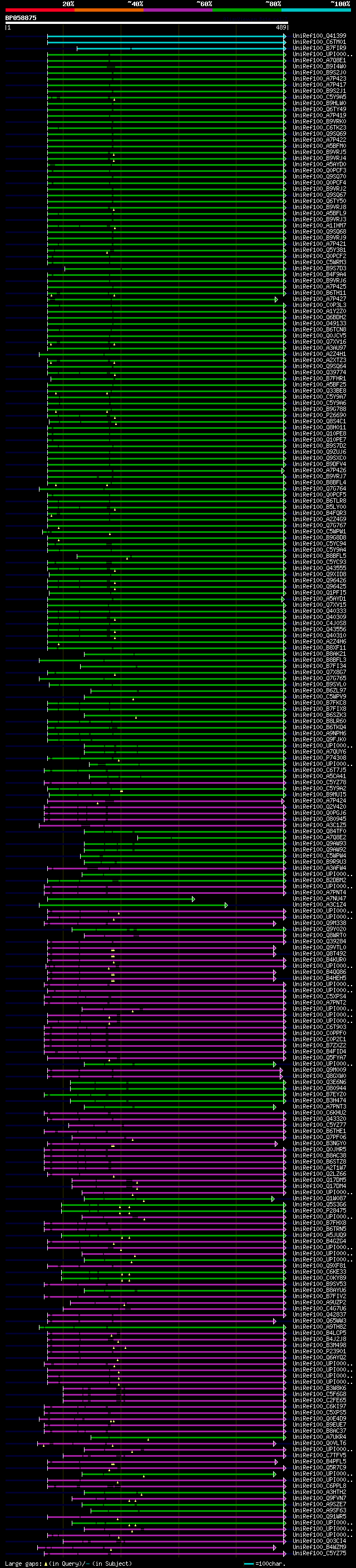Open the UniRef100_A5BFM0 label

pyautogui.click(x=319, y=146)
